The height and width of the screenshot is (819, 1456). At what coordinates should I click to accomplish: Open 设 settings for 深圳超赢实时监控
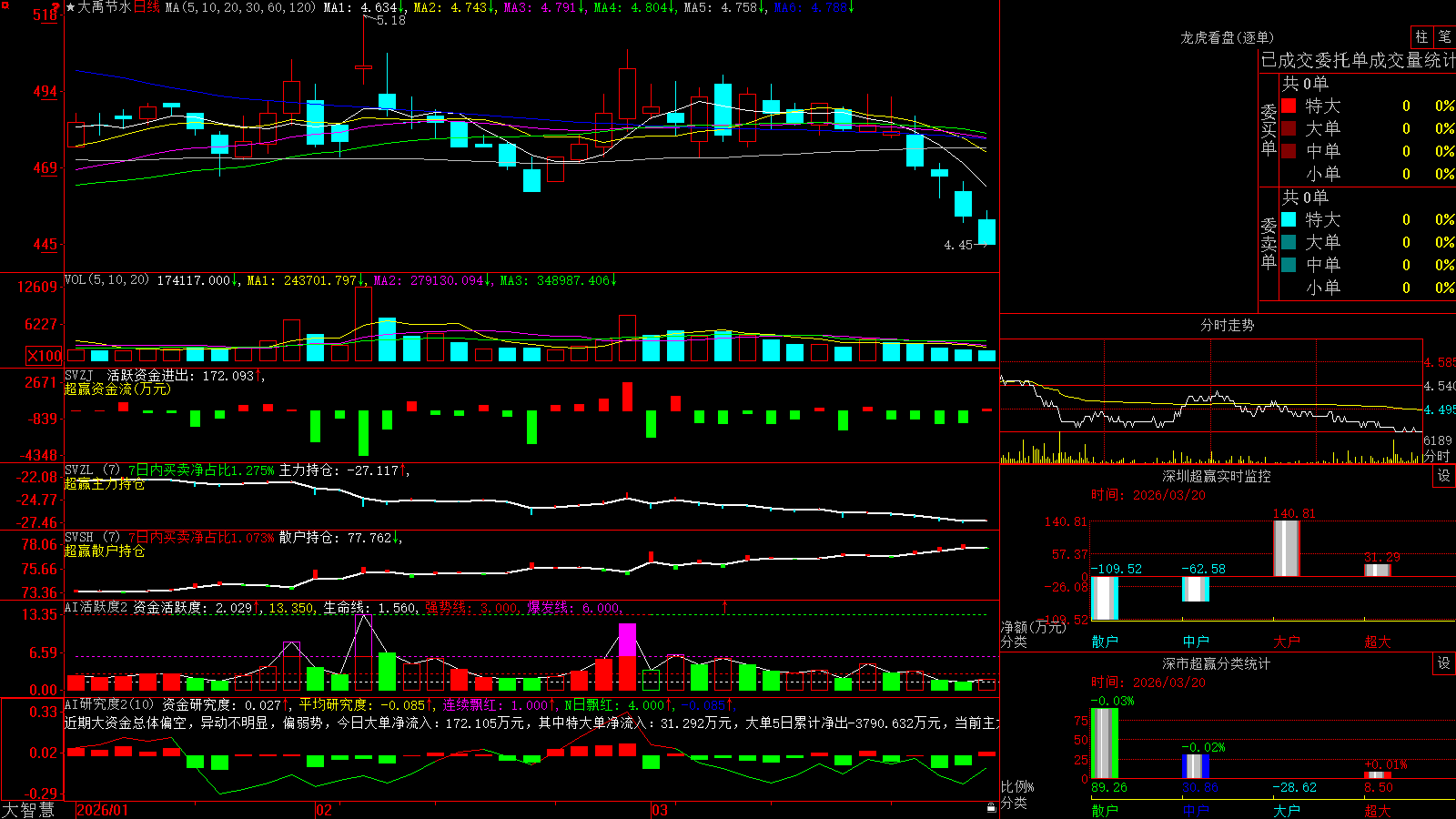point(1444,476)
